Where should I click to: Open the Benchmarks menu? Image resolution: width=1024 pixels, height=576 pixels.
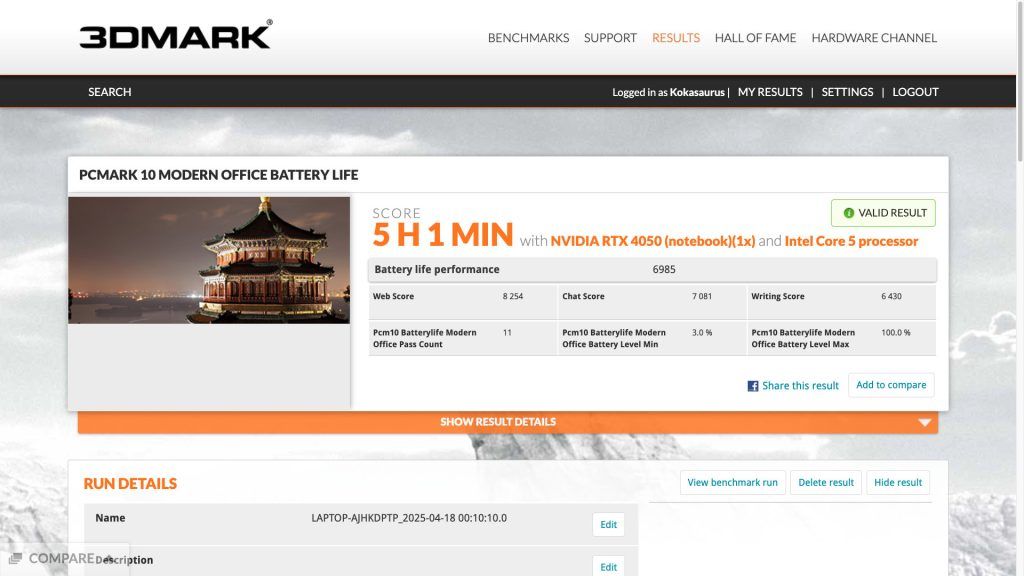point(528,38)
